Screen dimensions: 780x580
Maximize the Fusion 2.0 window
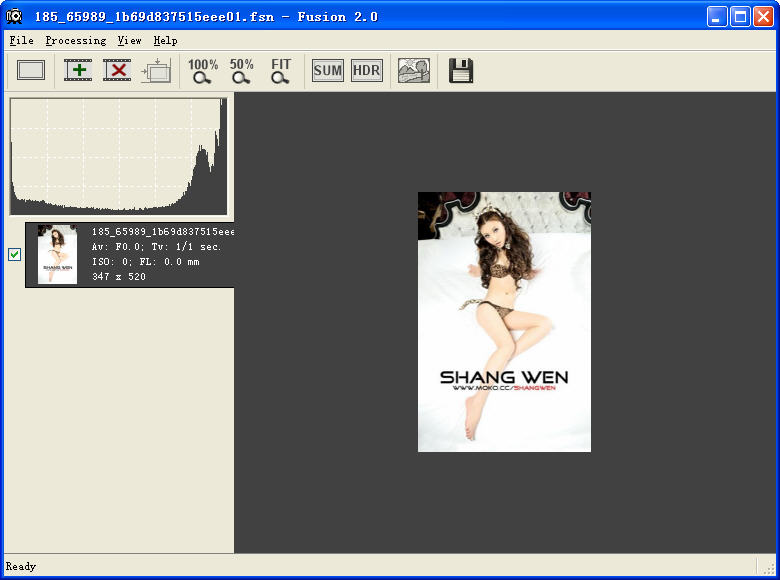tap(740, 17)
